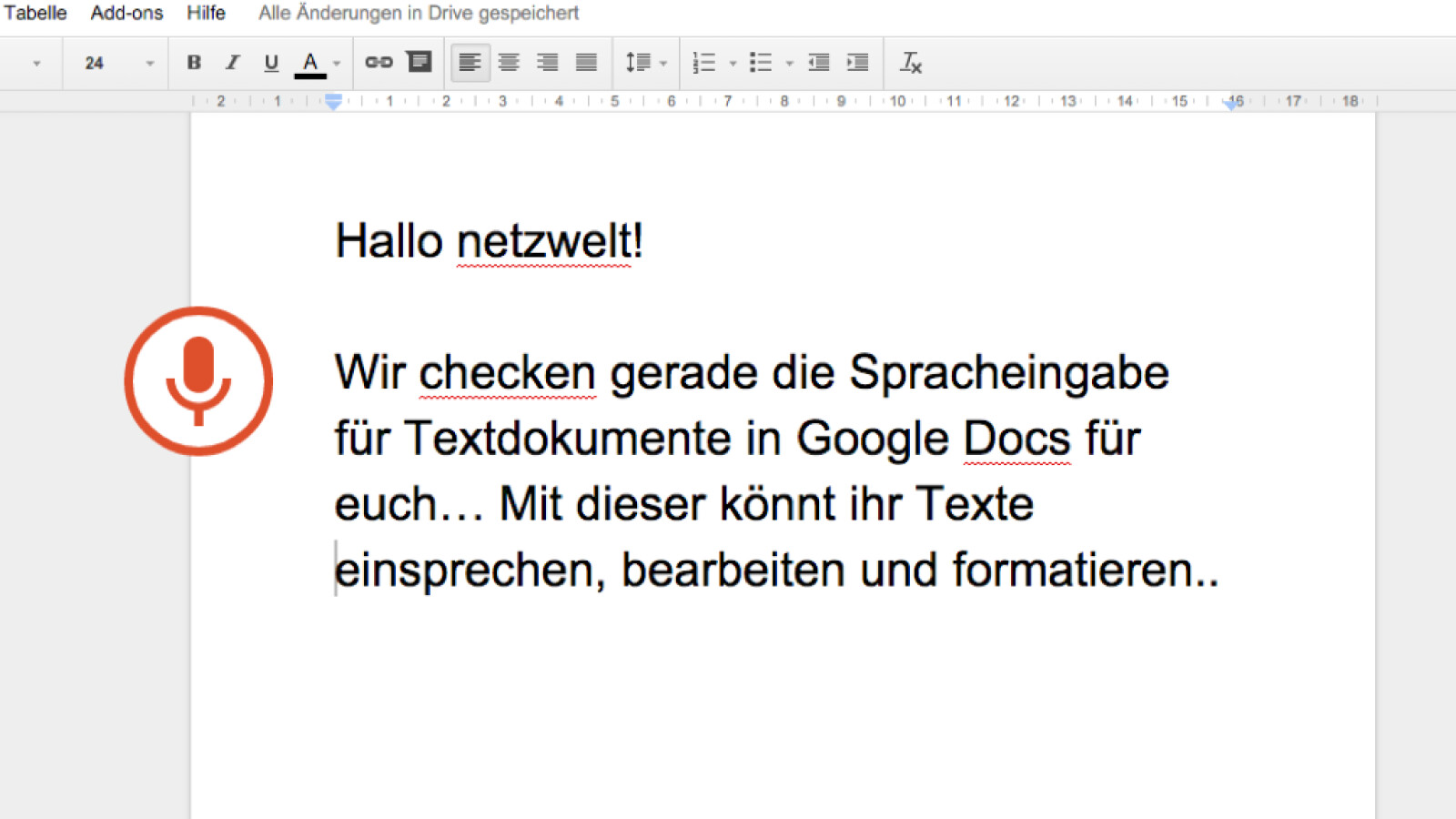The height and width of the screenshot is (819, 1456).
Task: Open the font family dropdown arrow
Action: pyautogui.click(x=36, y=64)
